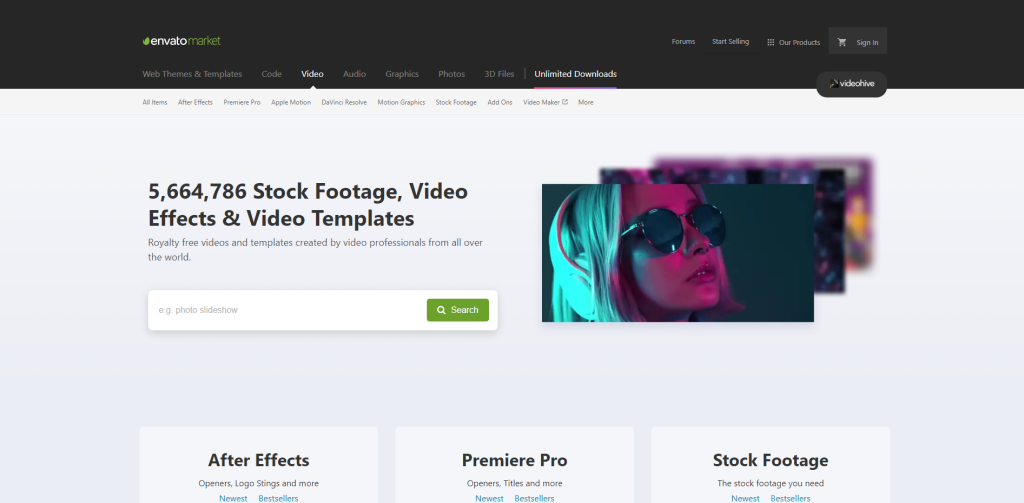
Task: Click Newest under After Effects
Action: tap(233, 498)
